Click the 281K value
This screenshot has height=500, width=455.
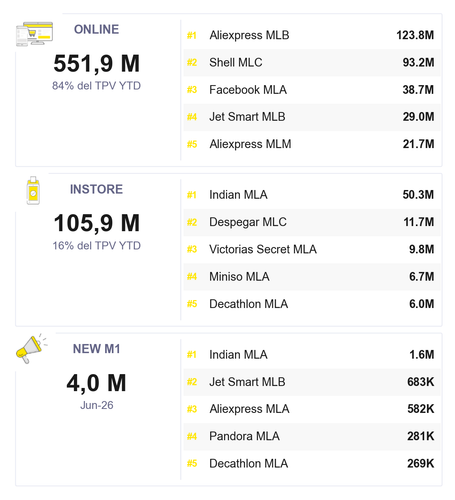[421, 436]
